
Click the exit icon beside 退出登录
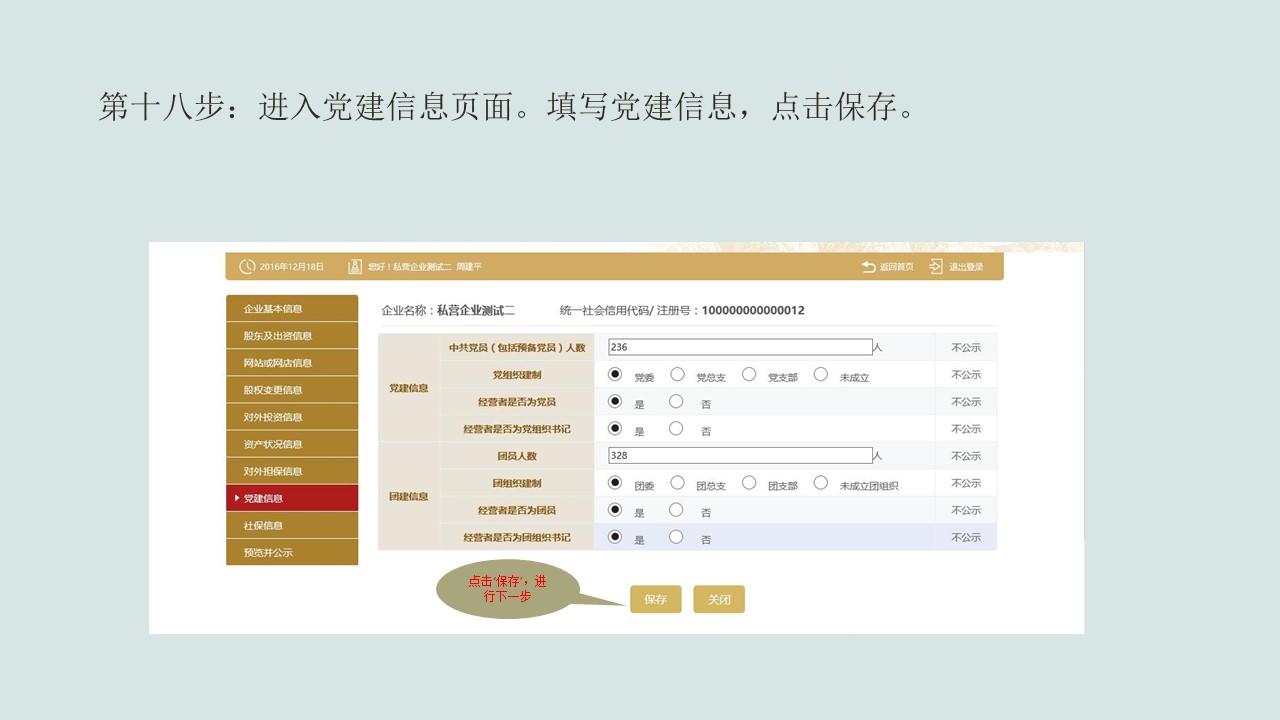pyautogui.click(x=935, y=267)
